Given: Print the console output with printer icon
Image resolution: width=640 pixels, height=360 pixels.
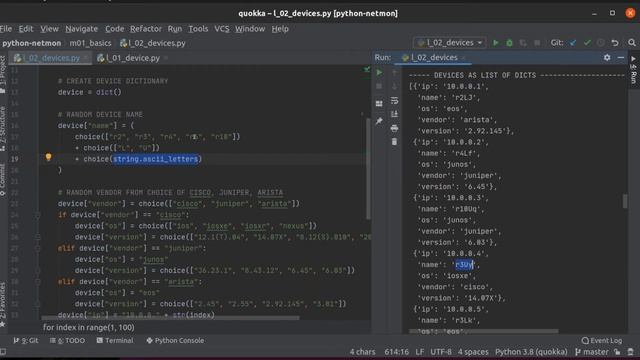Looking at the screenshot, I should pos(394,128).
